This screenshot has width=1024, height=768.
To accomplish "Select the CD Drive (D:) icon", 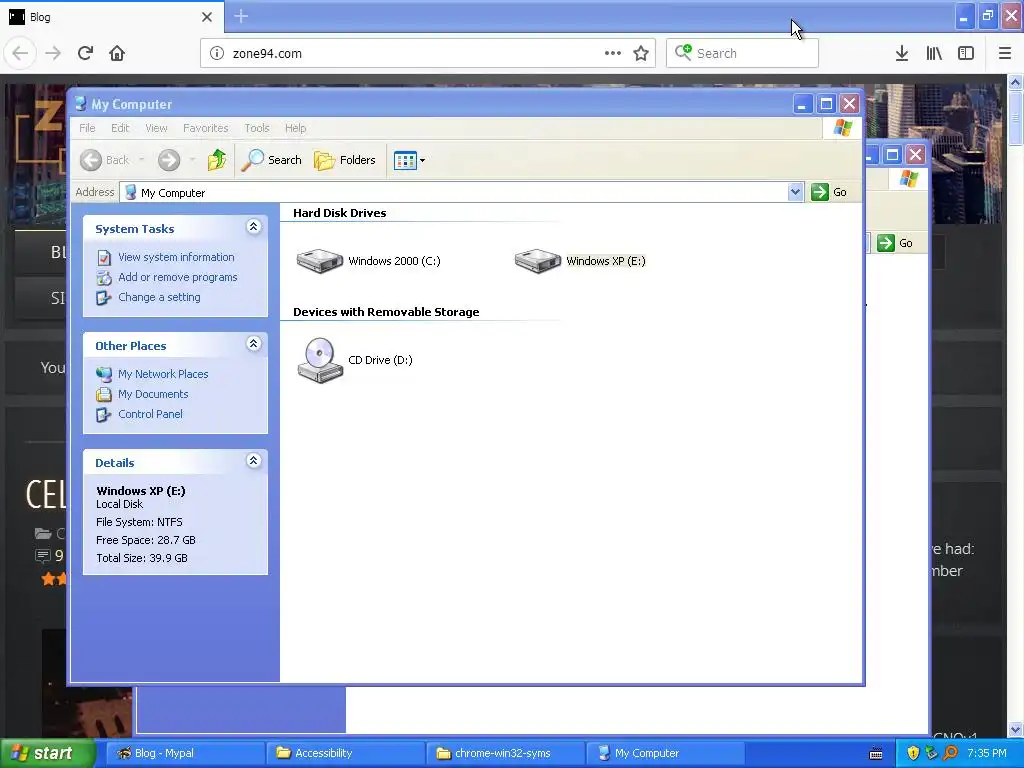I will [x=320, y=360].
